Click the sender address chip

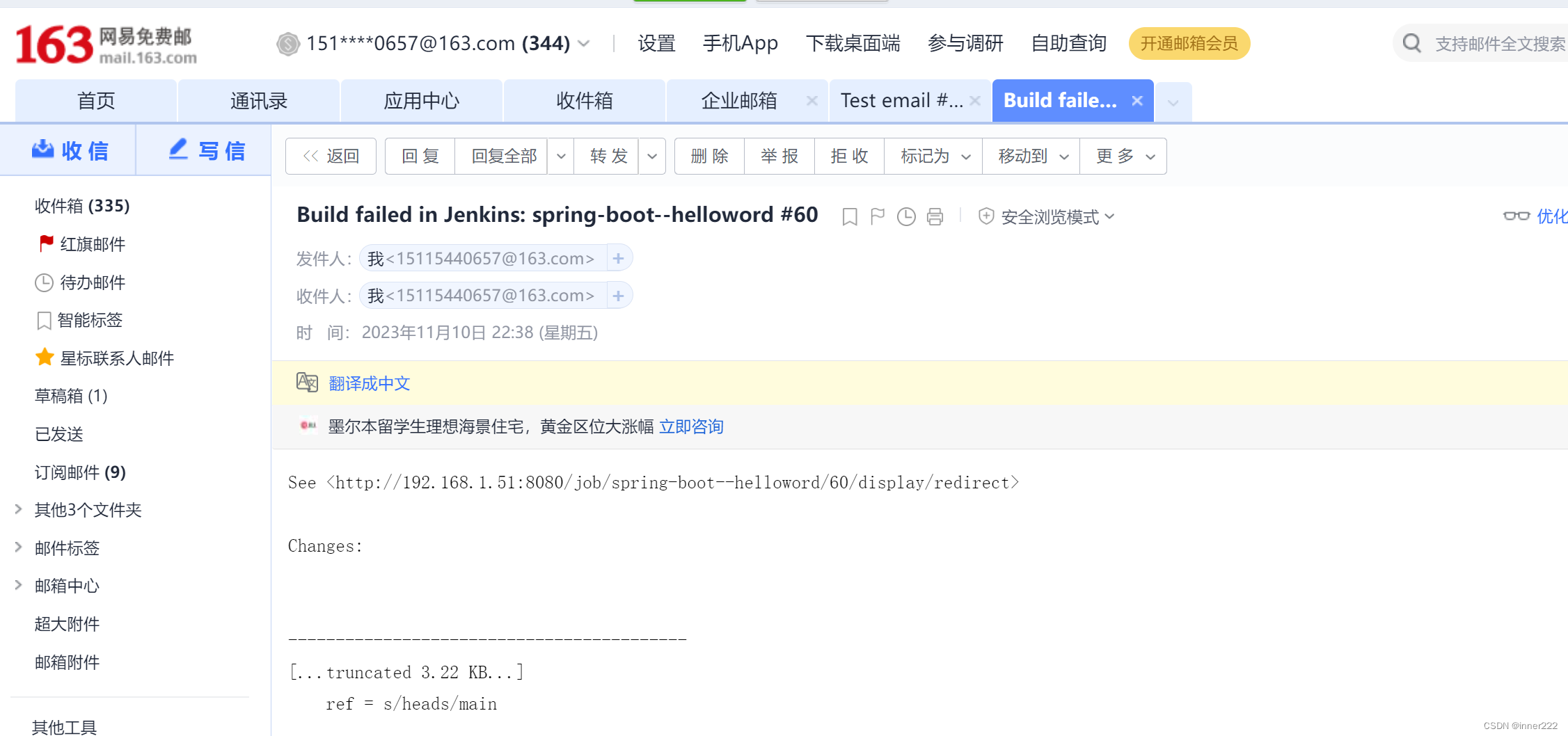pos(482,259)
